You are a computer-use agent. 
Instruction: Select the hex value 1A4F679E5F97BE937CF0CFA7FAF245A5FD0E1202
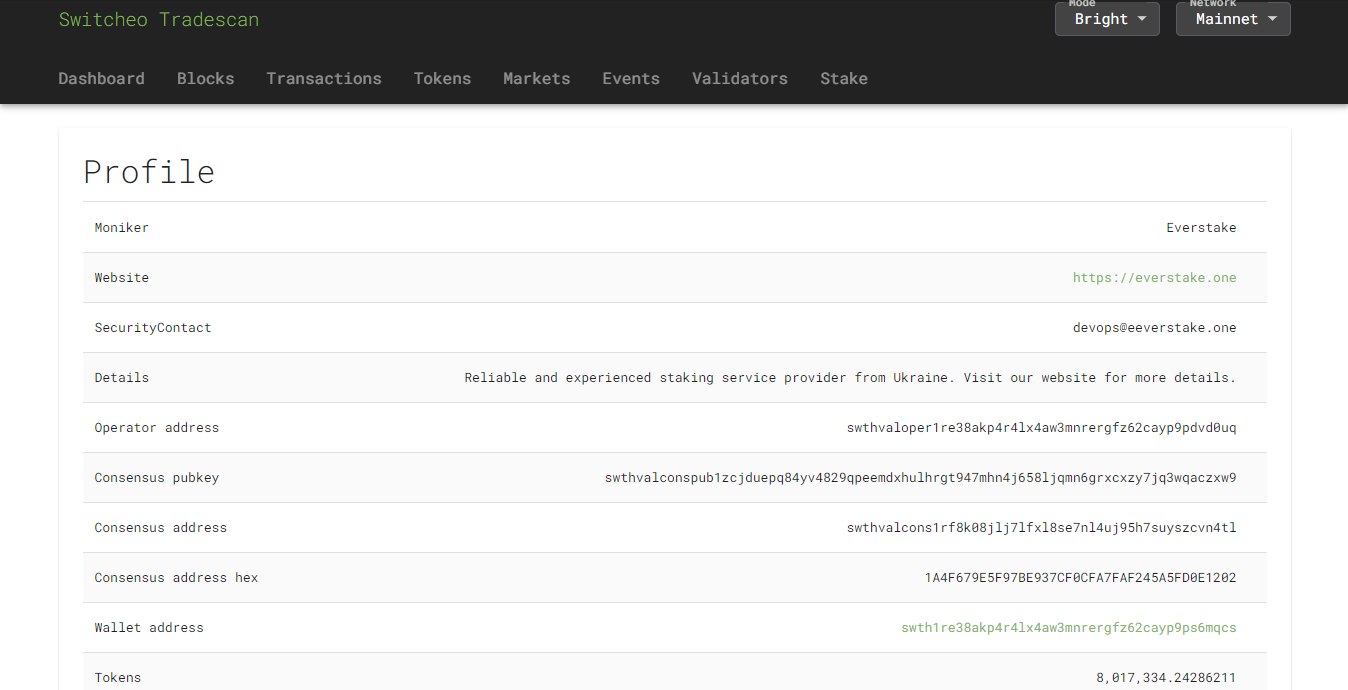click(1080, 578)
